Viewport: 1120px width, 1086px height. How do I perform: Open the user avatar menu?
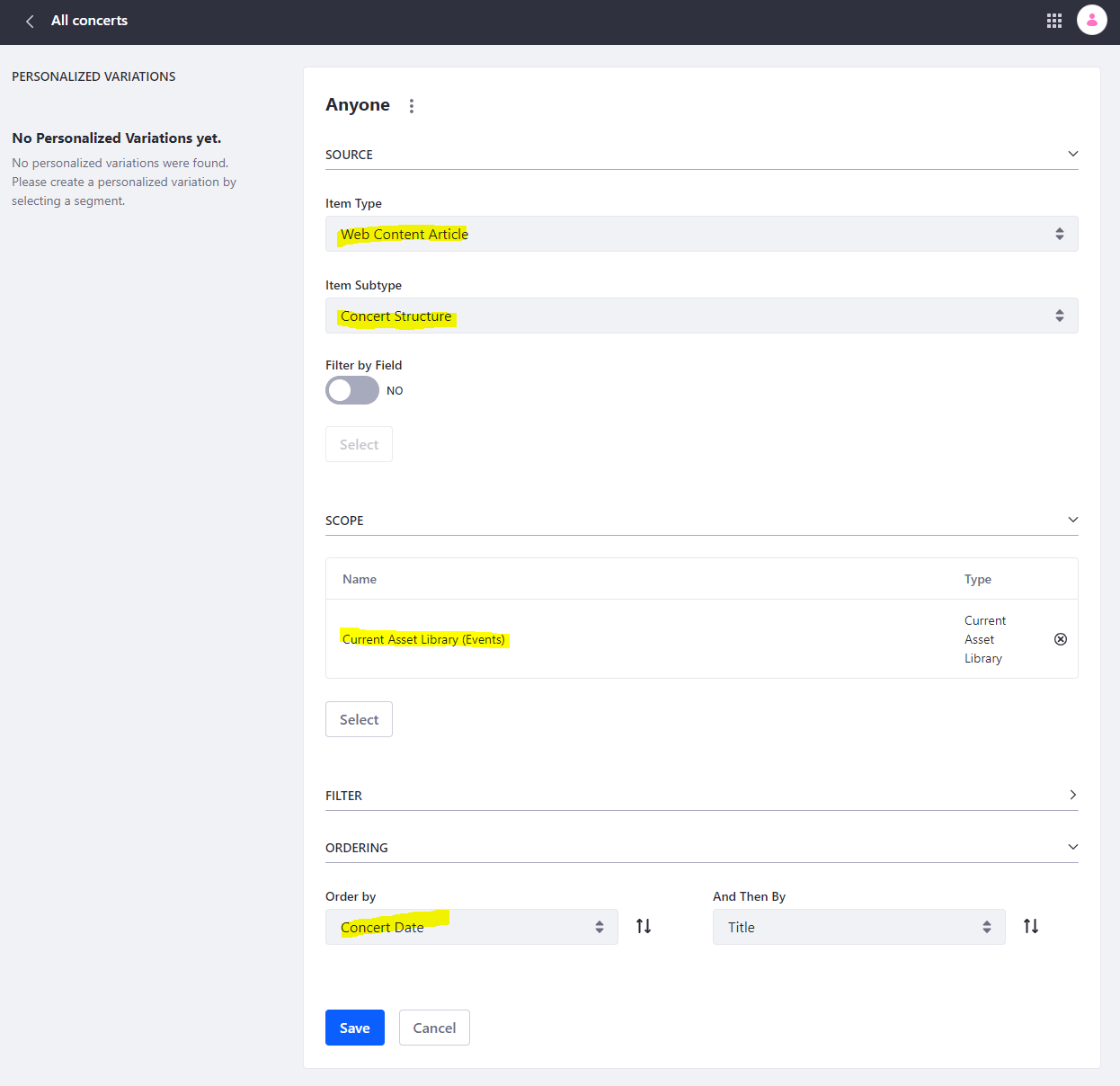[1092, 20]
